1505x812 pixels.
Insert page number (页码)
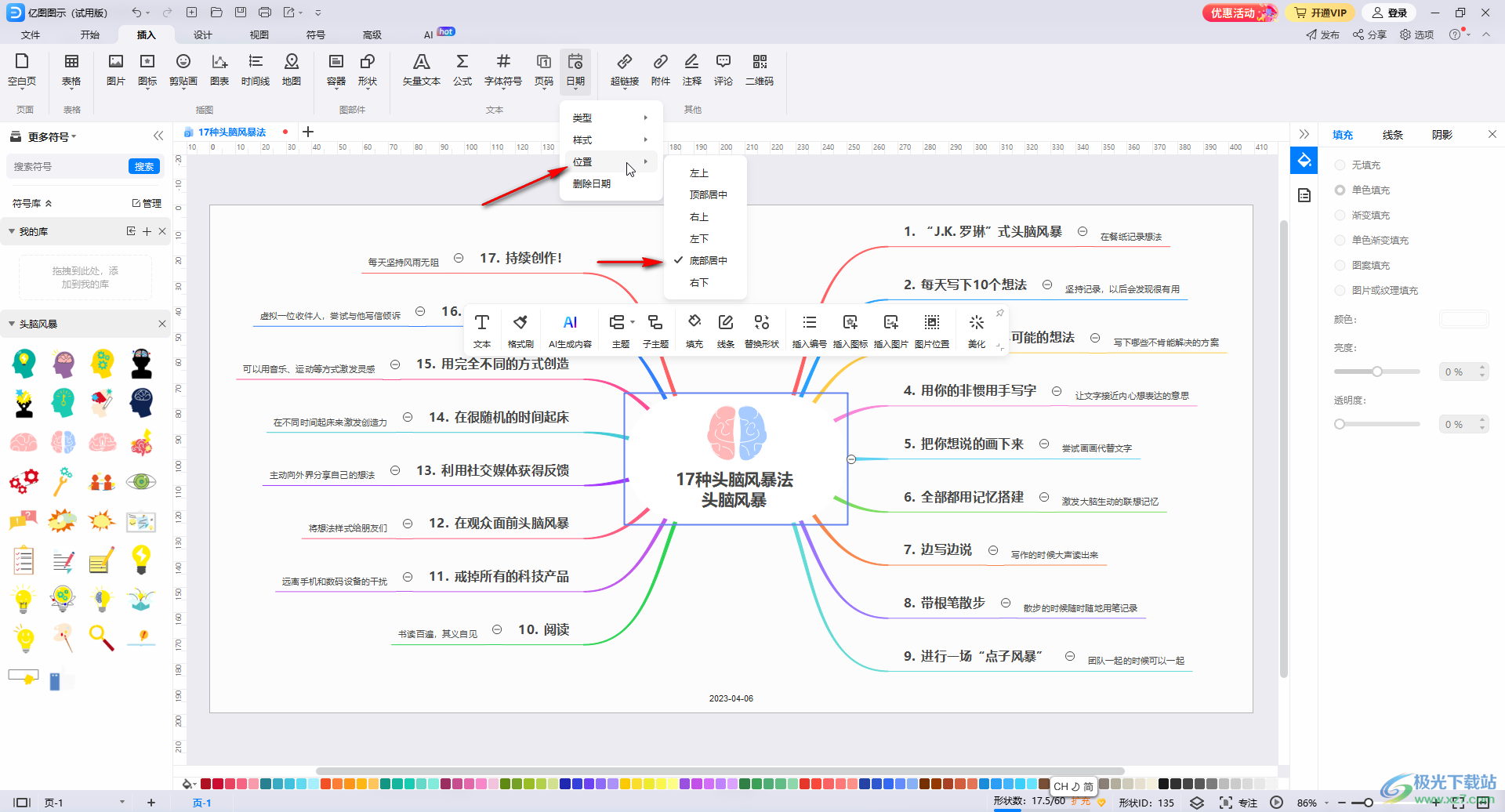(544, 70)
